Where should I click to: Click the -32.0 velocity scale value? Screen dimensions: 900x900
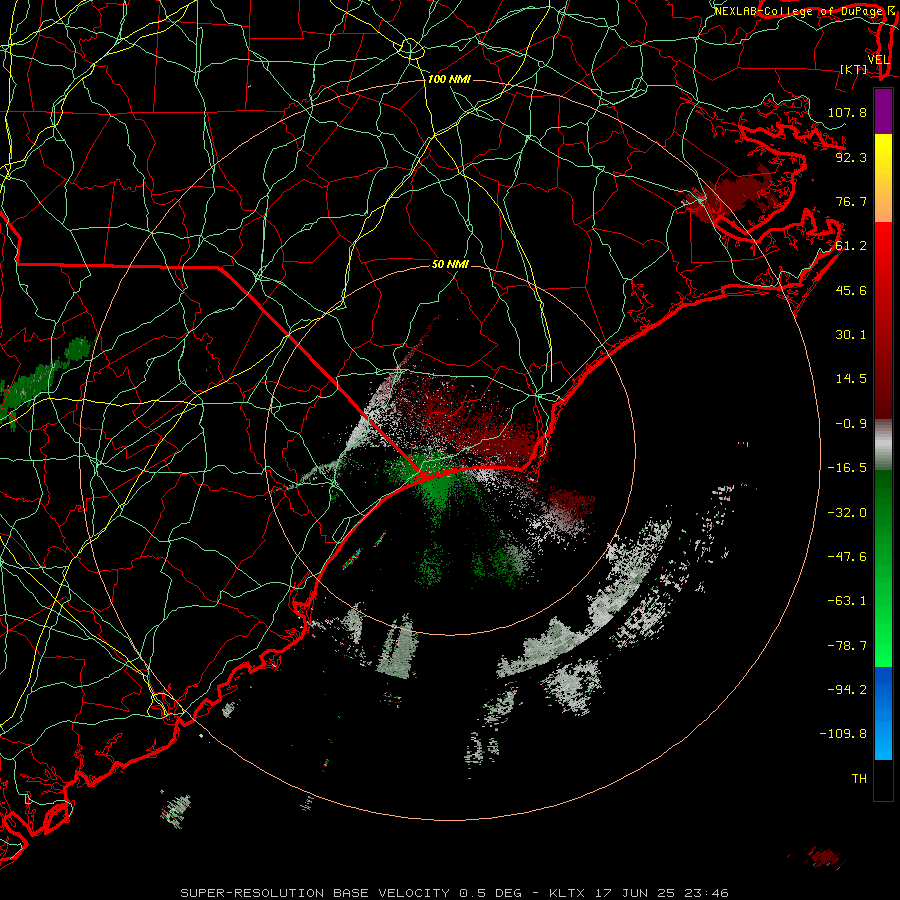coord(847,513)
